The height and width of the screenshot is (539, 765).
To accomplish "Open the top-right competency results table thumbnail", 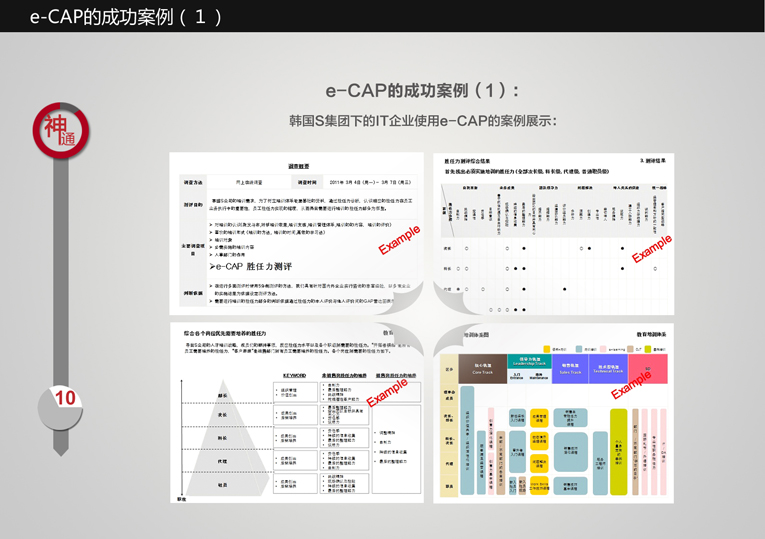I will [553, 234].
